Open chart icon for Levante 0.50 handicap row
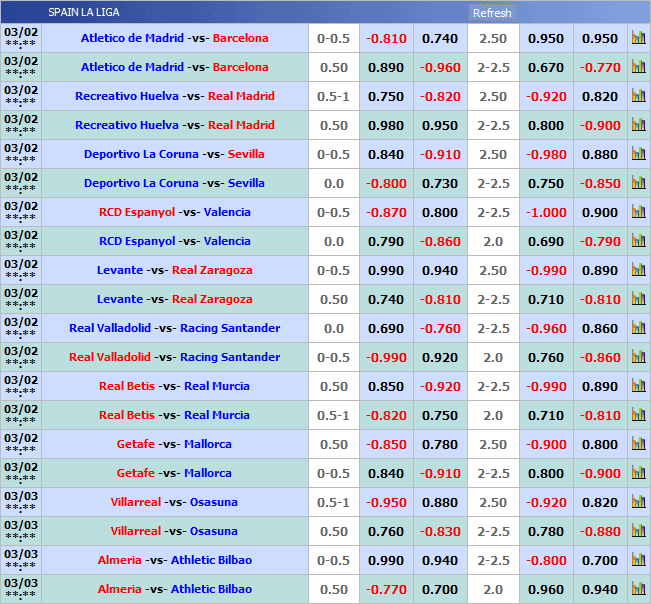The image size is (651, 604). click(638, 299)
